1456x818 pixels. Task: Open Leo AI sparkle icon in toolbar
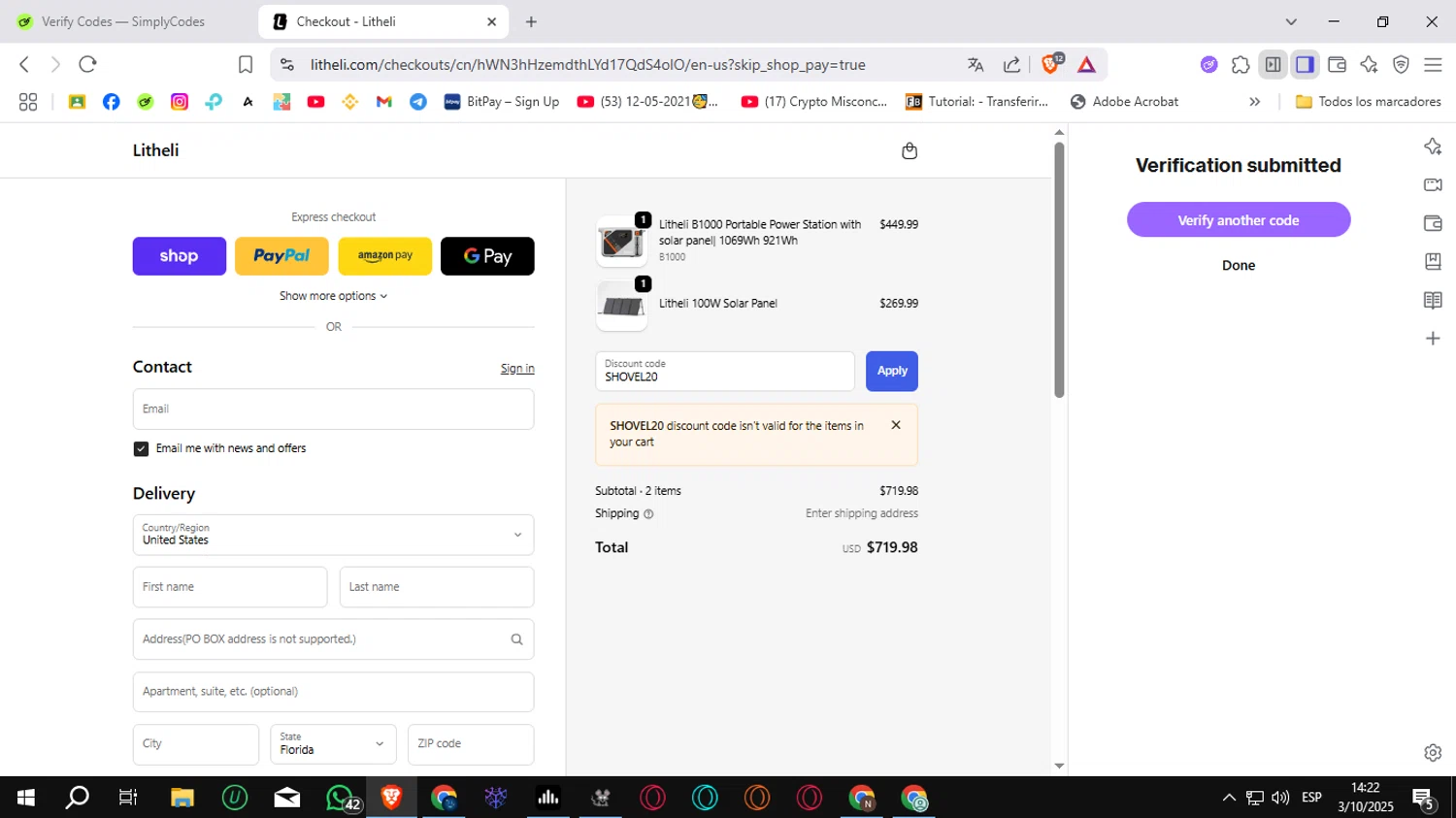(1369, 65)
